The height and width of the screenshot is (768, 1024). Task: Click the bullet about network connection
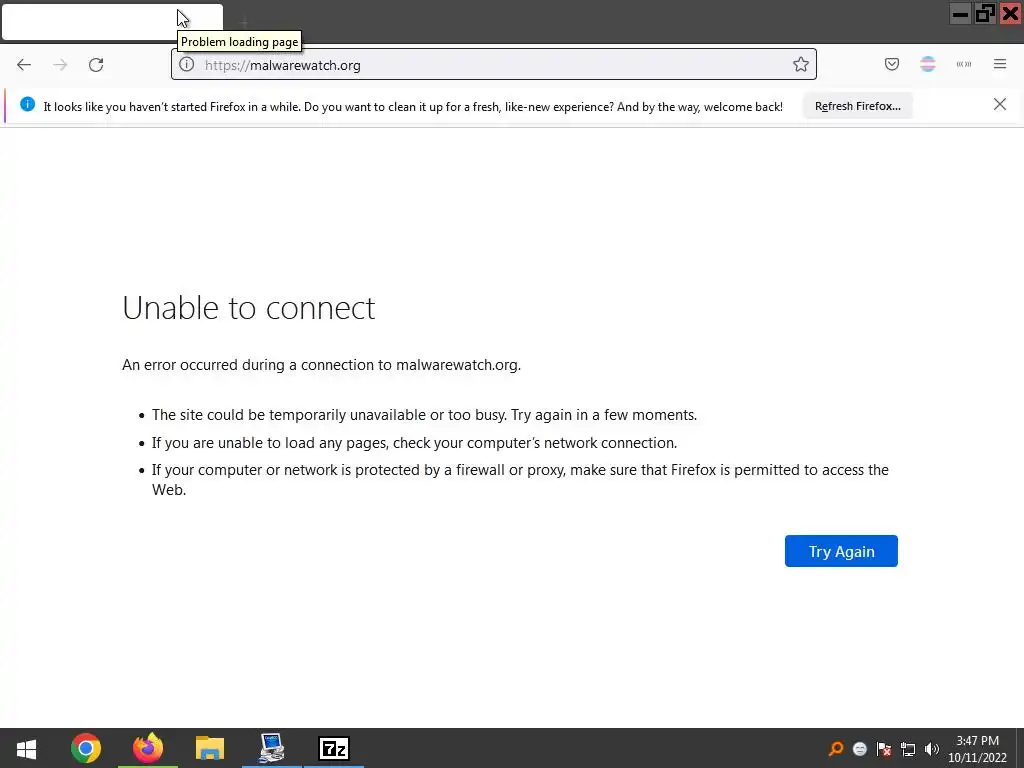[x=415, y=443]
